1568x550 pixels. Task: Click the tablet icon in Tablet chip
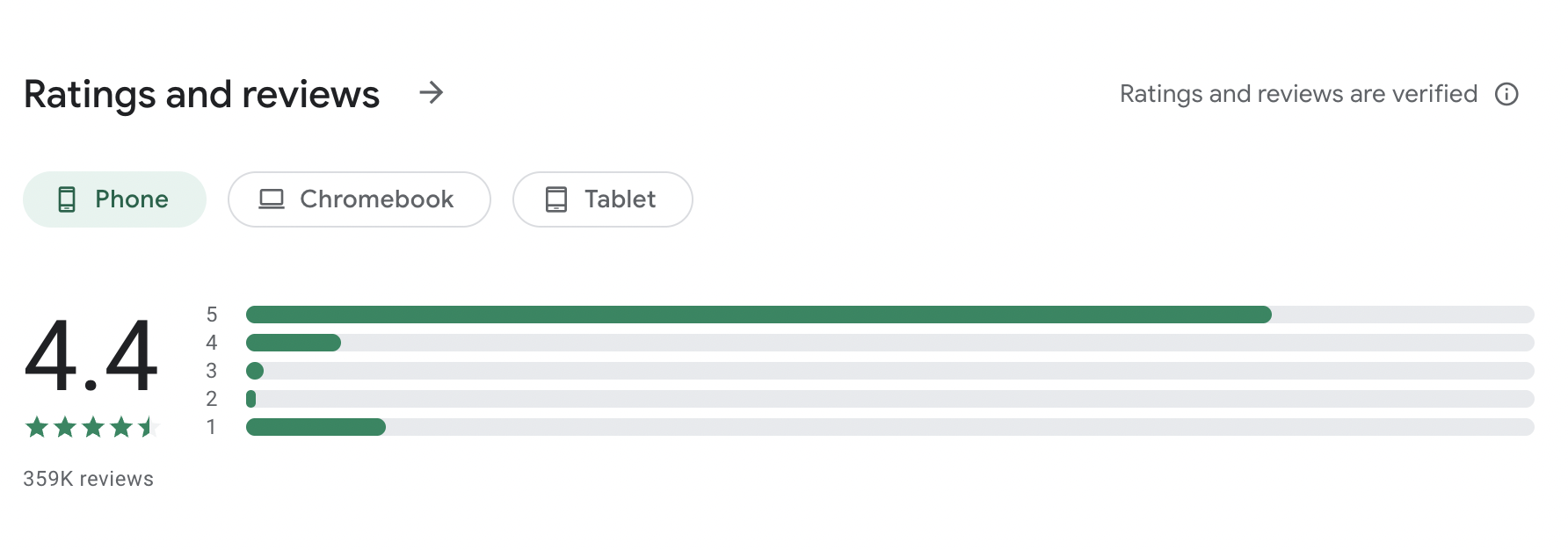point(556,199)
